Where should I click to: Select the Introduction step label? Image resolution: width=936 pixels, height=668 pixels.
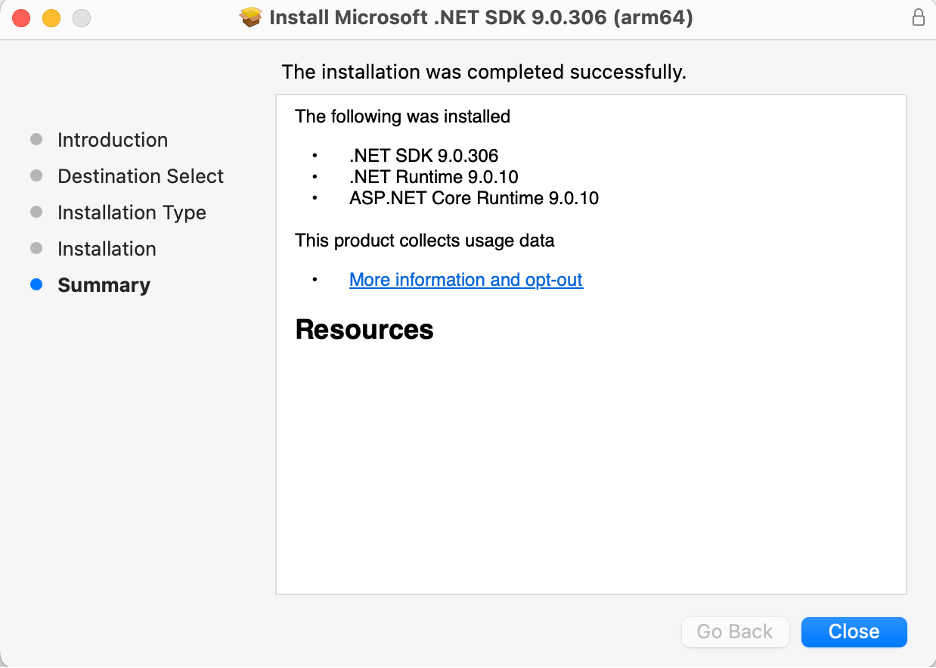coord(112,140)
